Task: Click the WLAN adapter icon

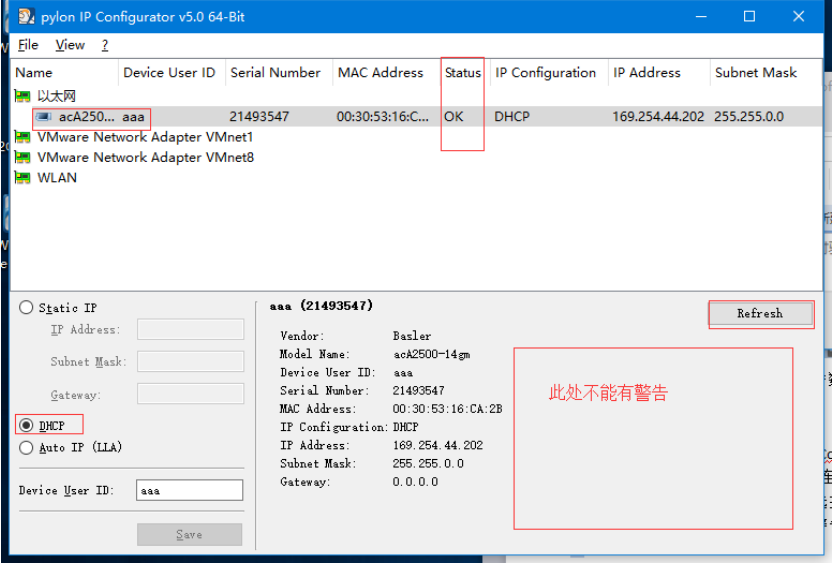Action: pyautogui.click(x=22, y=178)
